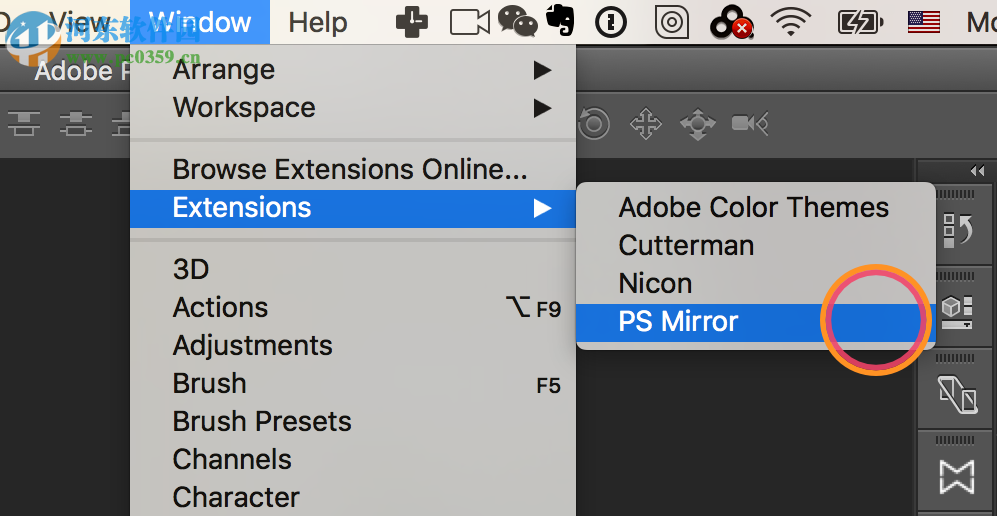Open the WeChat menu bar icon

[x=518, y=21]
